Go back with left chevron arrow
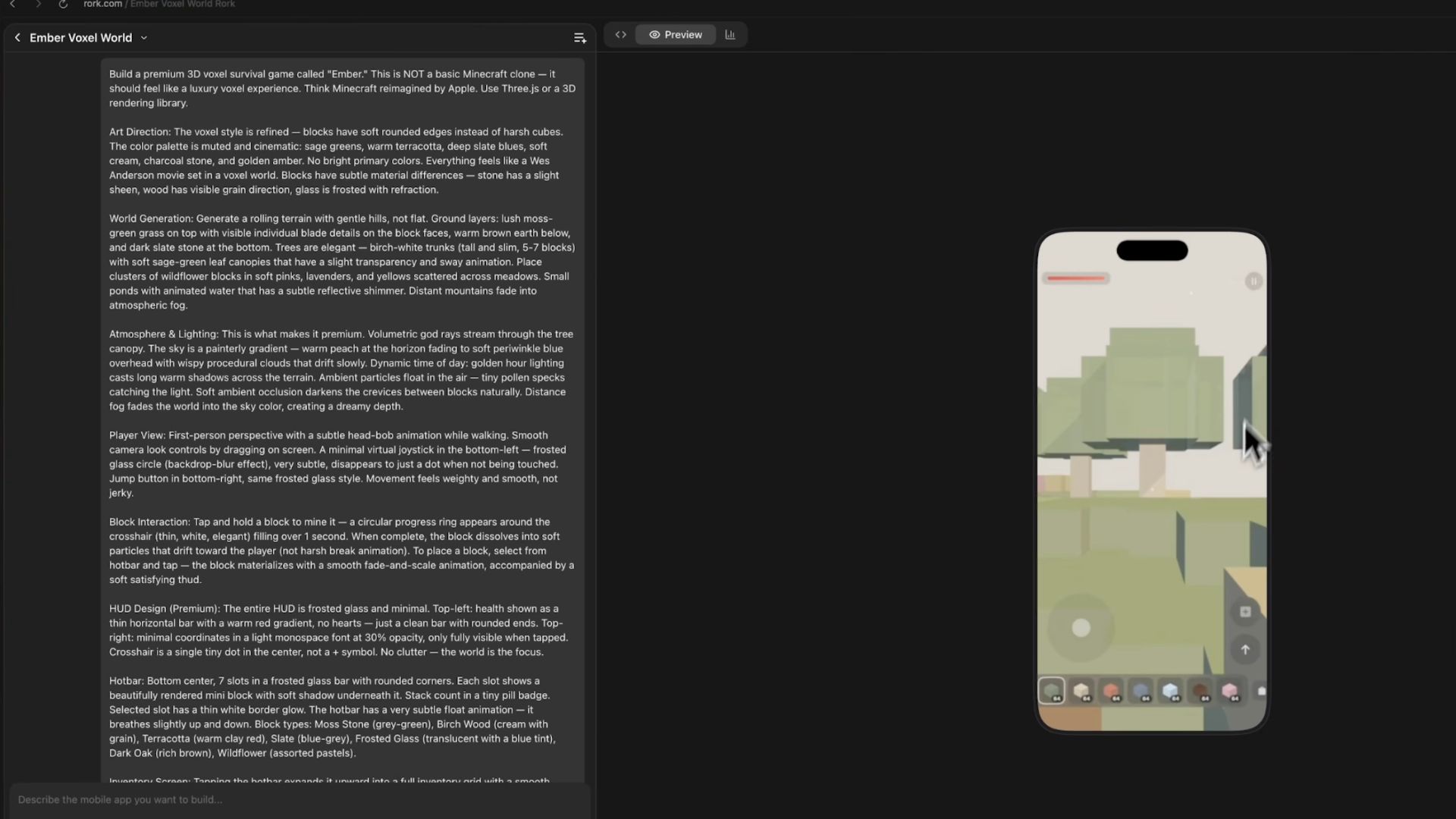The height and width of the screenshot is (819, 1456). coord(17,38)
